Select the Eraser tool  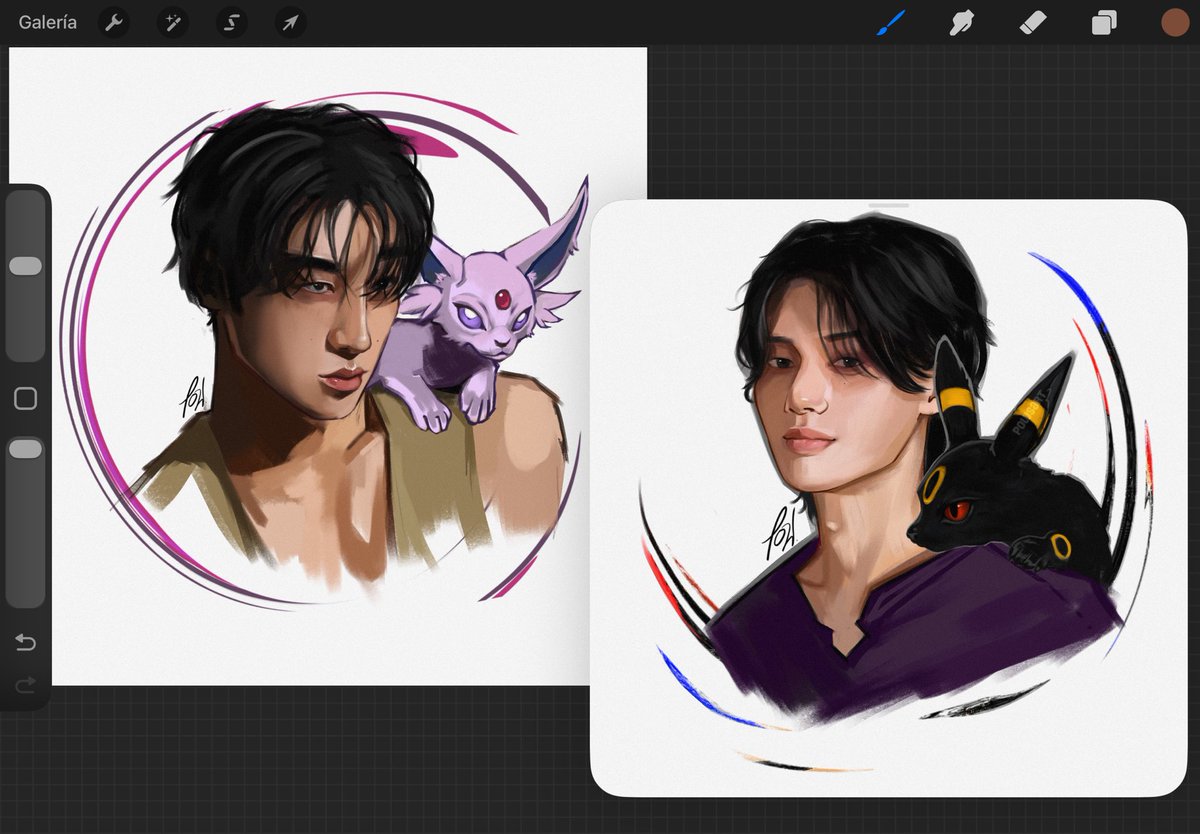point(1032,22)
